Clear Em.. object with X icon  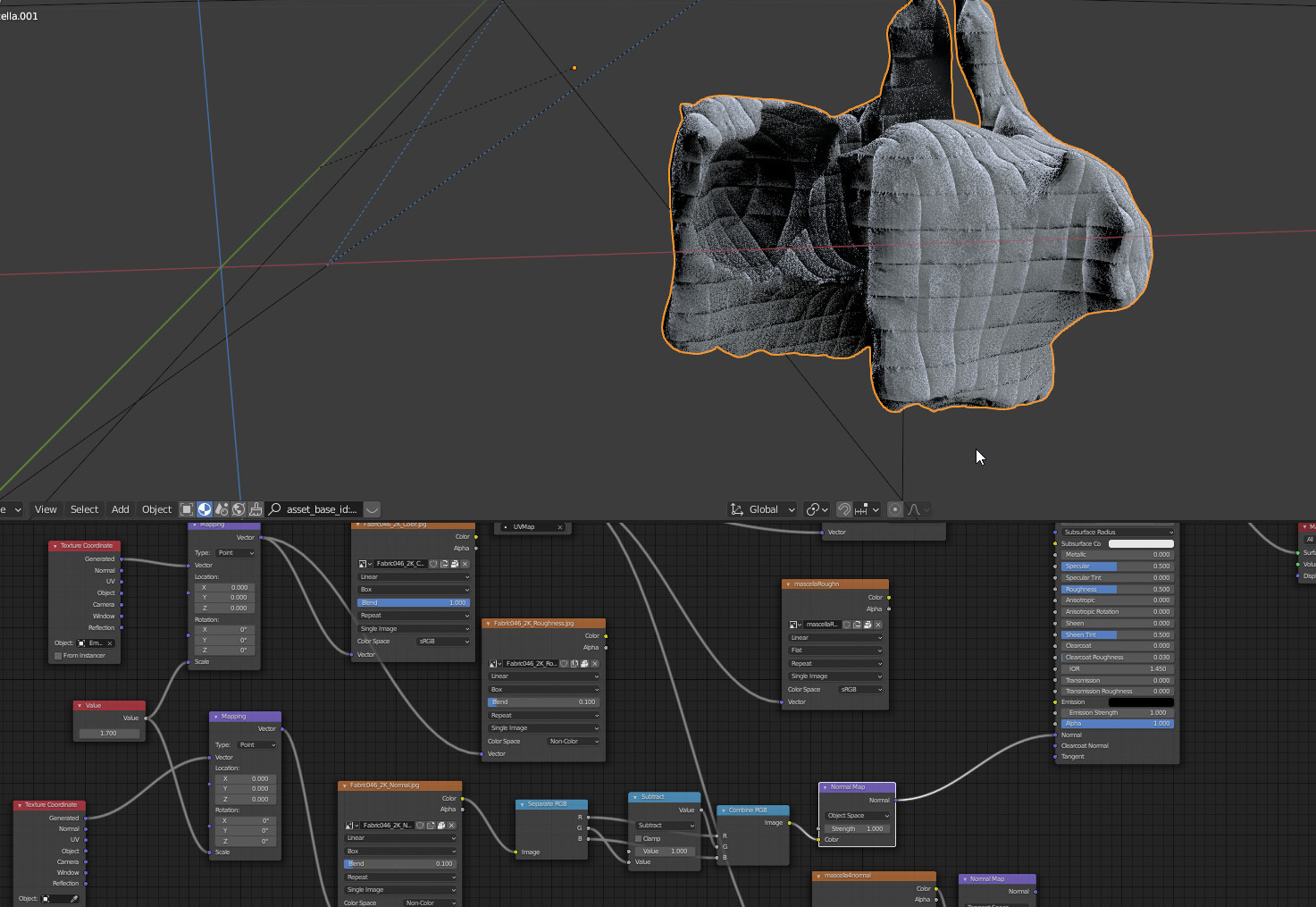click(110, 643)
